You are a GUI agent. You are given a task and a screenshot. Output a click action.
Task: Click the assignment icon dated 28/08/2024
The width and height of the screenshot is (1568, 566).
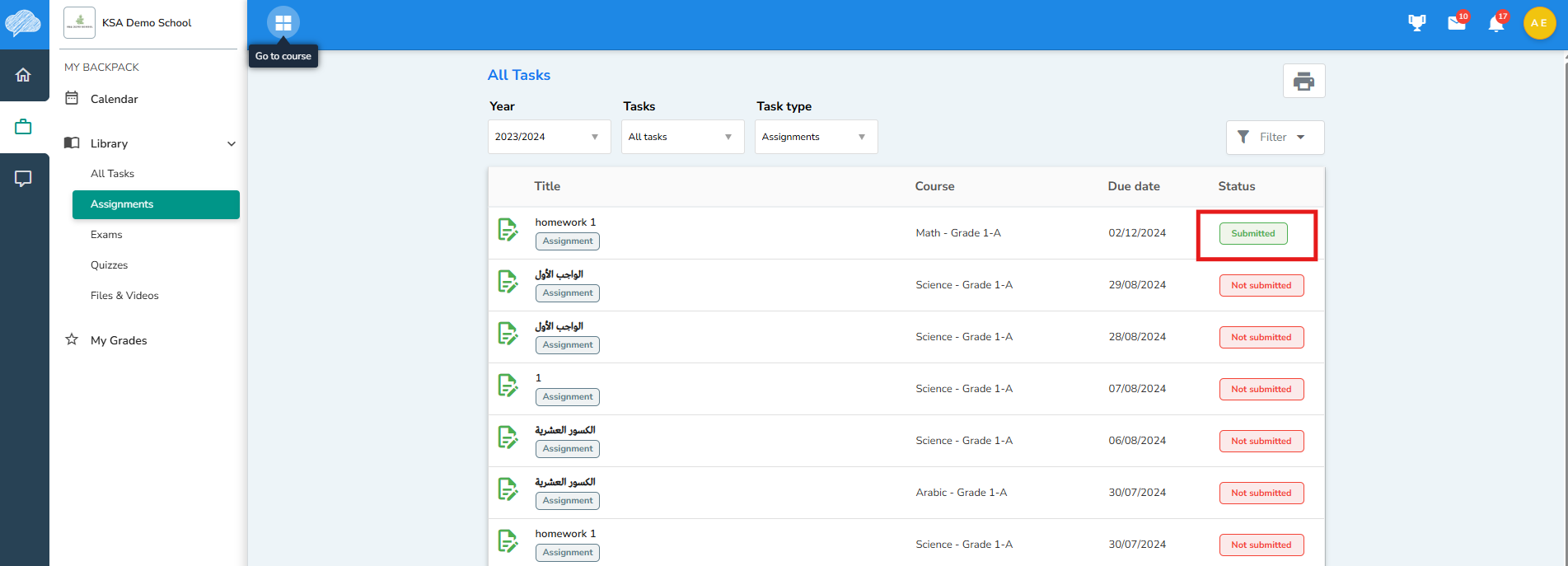coord(508,334)
